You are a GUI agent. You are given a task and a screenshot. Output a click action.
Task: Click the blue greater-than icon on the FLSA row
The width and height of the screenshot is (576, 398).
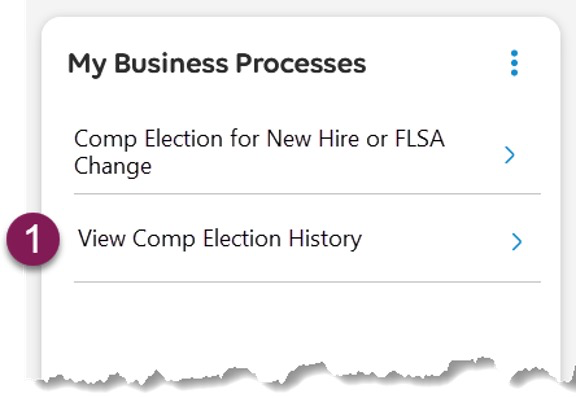pyautogui.click(x=510, y=155)
